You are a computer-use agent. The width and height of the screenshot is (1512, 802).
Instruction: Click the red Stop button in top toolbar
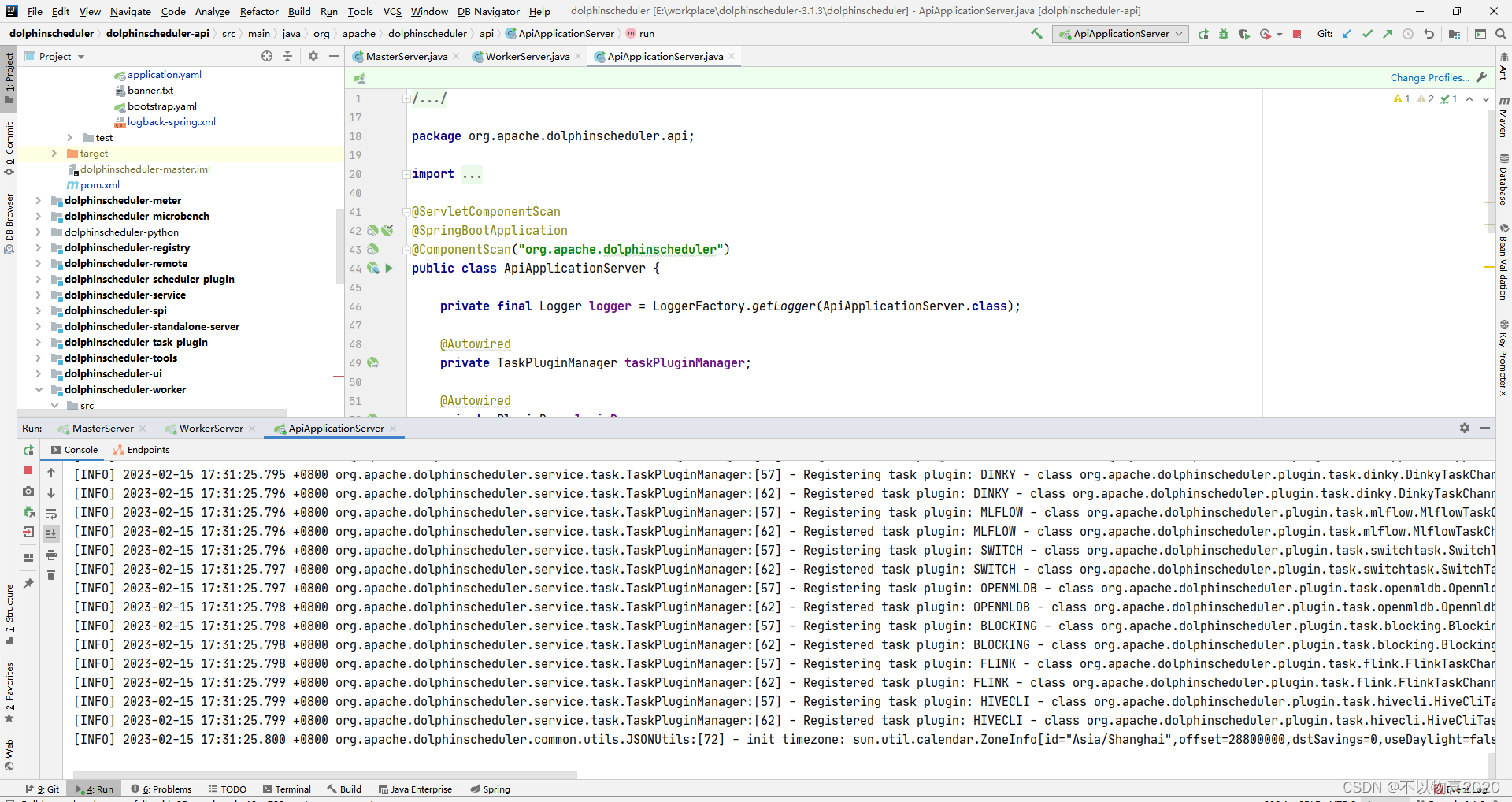(1297, 34)
